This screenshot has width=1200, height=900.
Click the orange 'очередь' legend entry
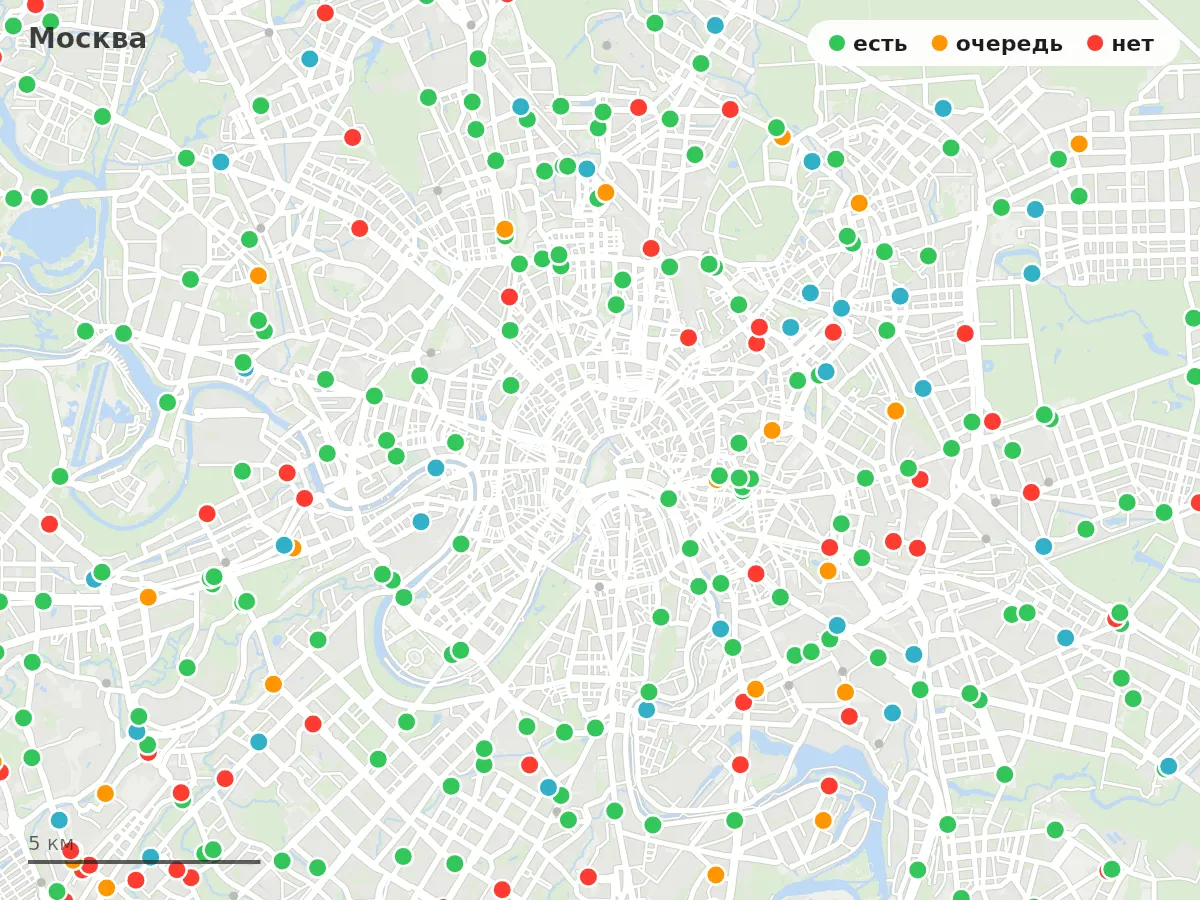click(x=997, y=44)
